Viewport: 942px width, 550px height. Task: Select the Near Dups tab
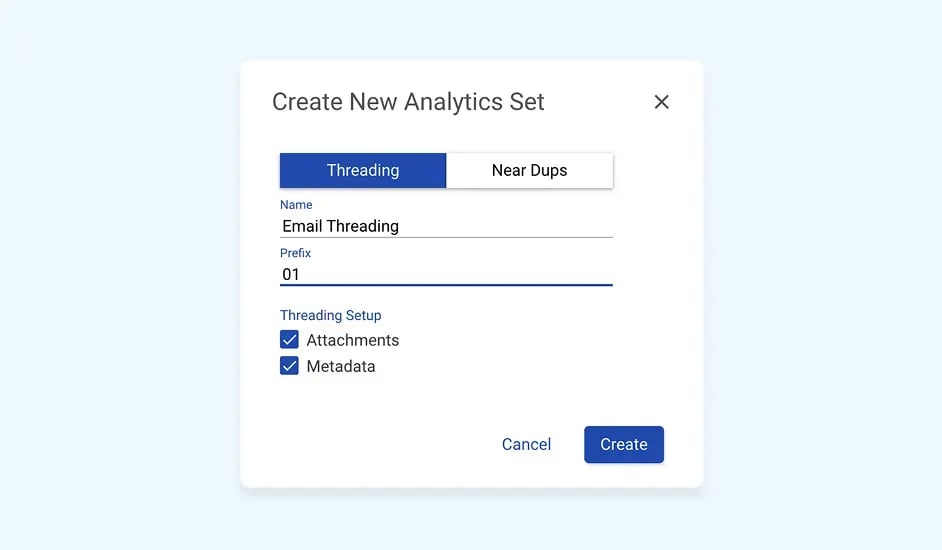click(x=529, y=170)
